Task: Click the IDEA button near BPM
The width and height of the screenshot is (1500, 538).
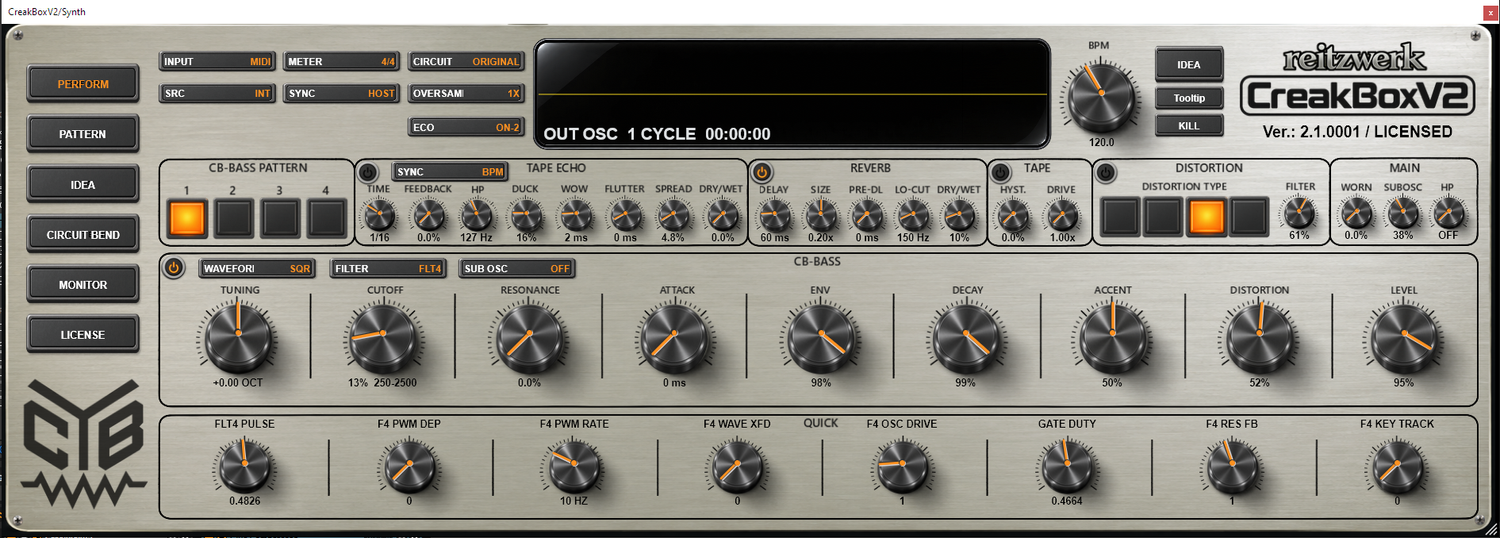Action: coord(1188,64)
